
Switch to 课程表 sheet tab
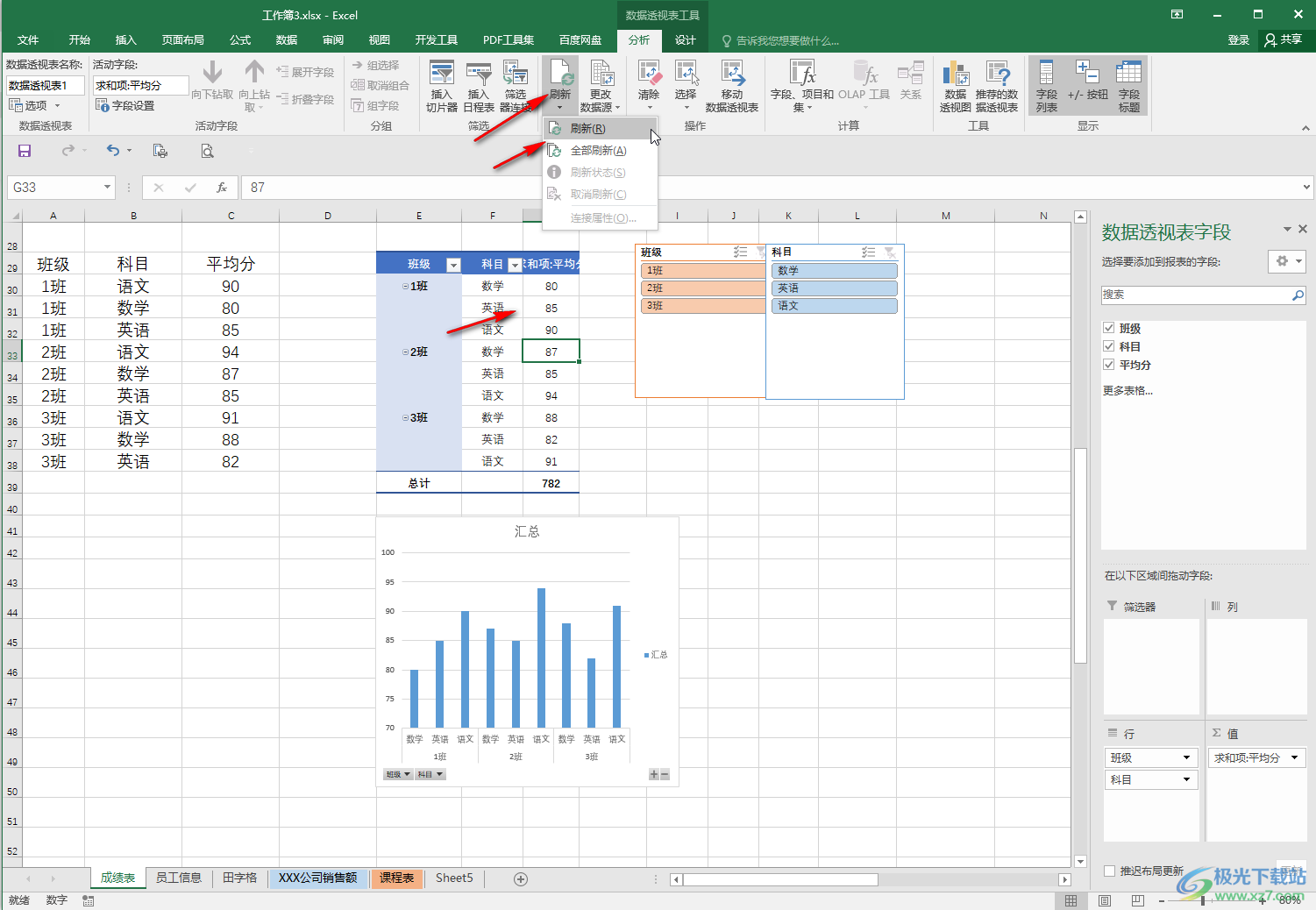396,878
